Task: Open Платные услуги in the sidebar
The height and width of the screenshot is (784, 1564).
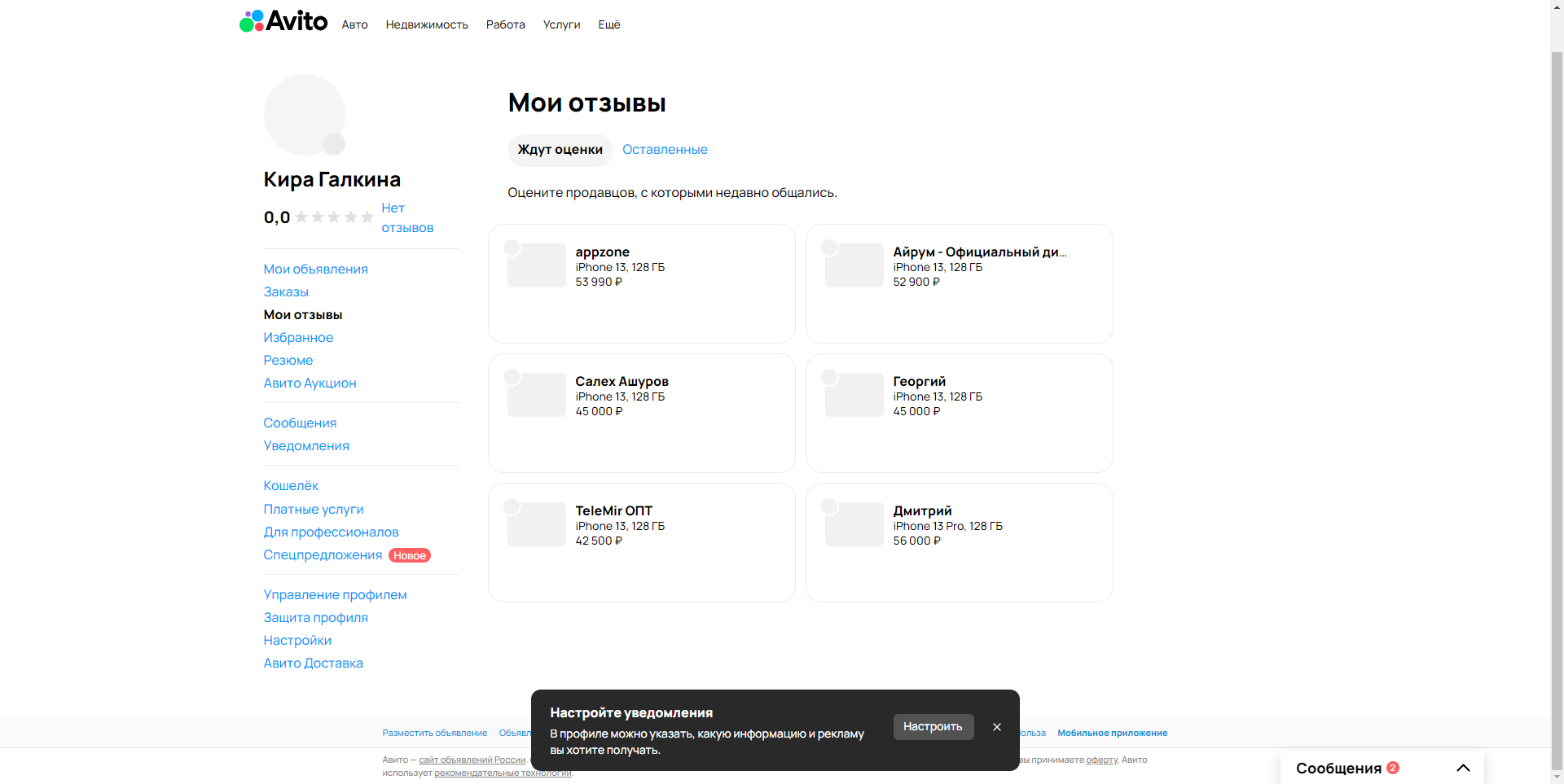Action: click(314, 509)
